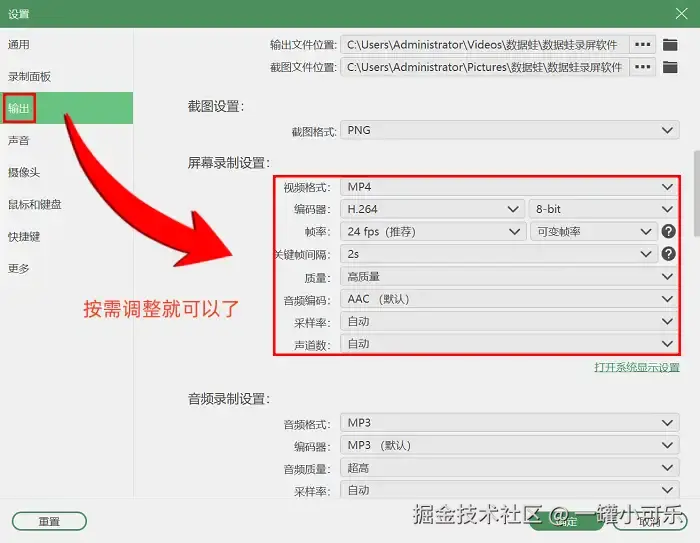The height and width of the screenshot is (543, 700).
Task: Expand the PNG screenshot format dropdown
Action: 510,130
